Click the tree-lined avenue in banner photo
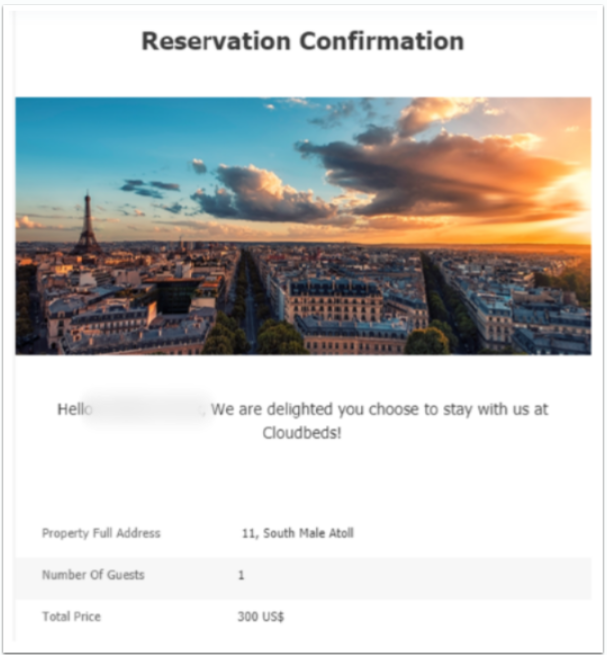The image size is (607, 655). coord(247,300)
